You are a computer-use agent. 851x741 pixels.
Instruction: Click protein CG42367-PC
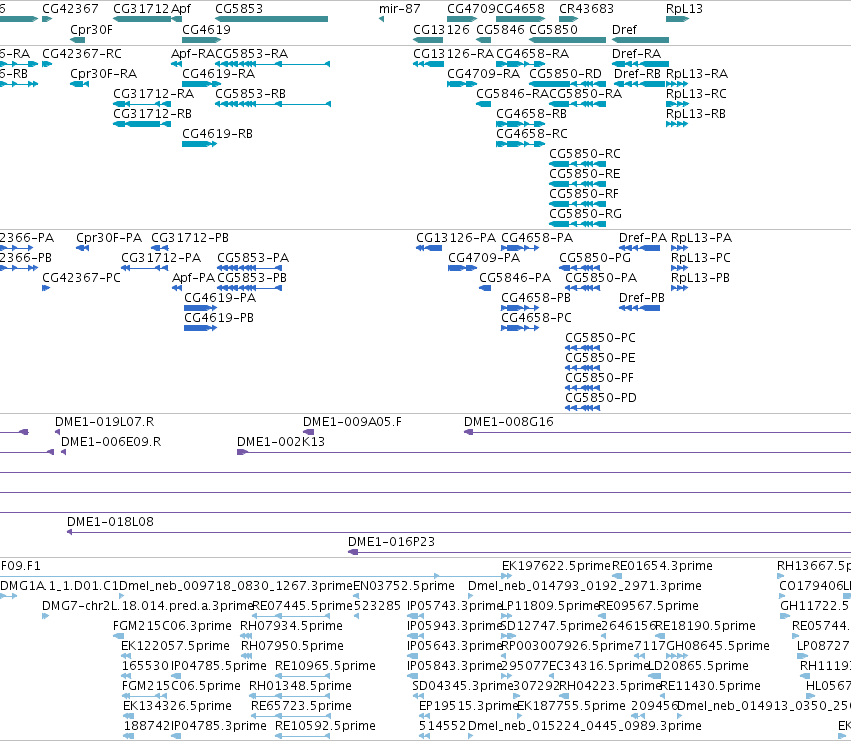pos(81,278)
